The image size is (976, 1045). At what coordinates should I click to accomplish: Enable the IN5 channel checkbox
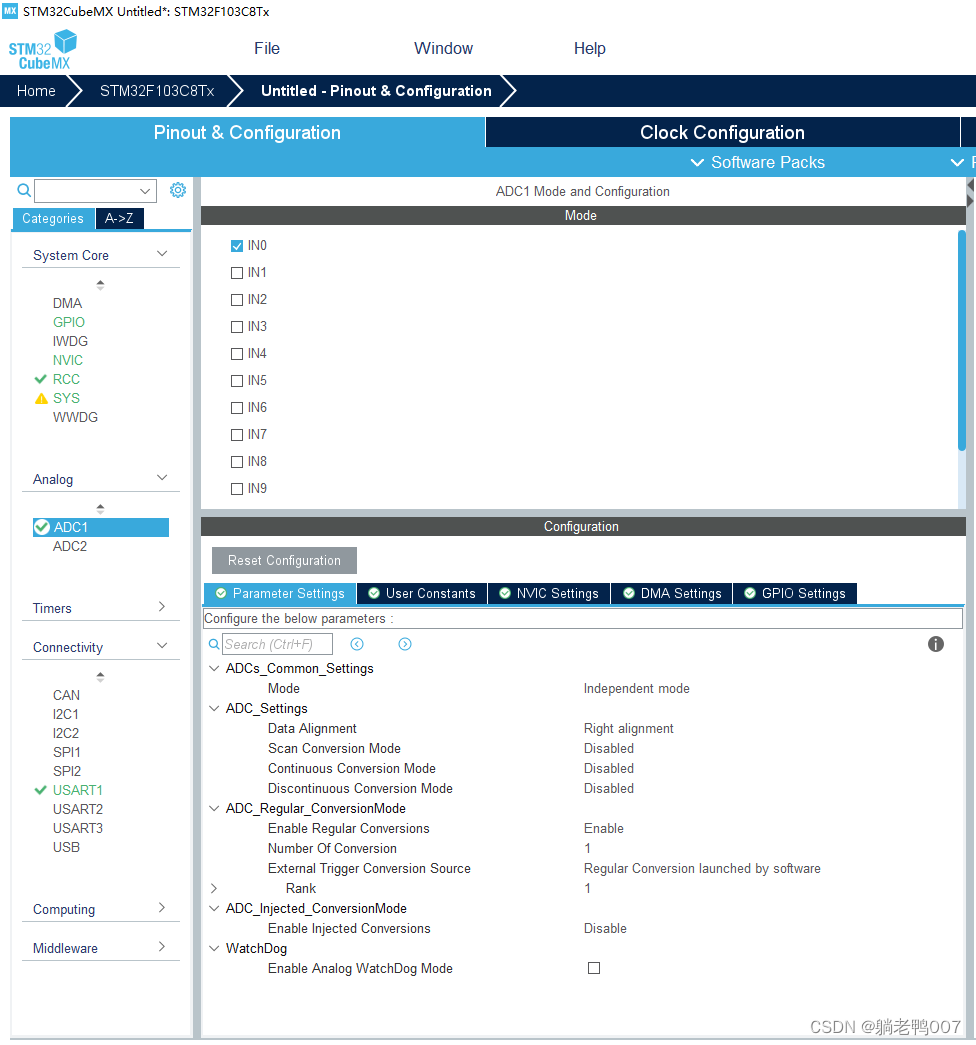click(x=237, y=381)
